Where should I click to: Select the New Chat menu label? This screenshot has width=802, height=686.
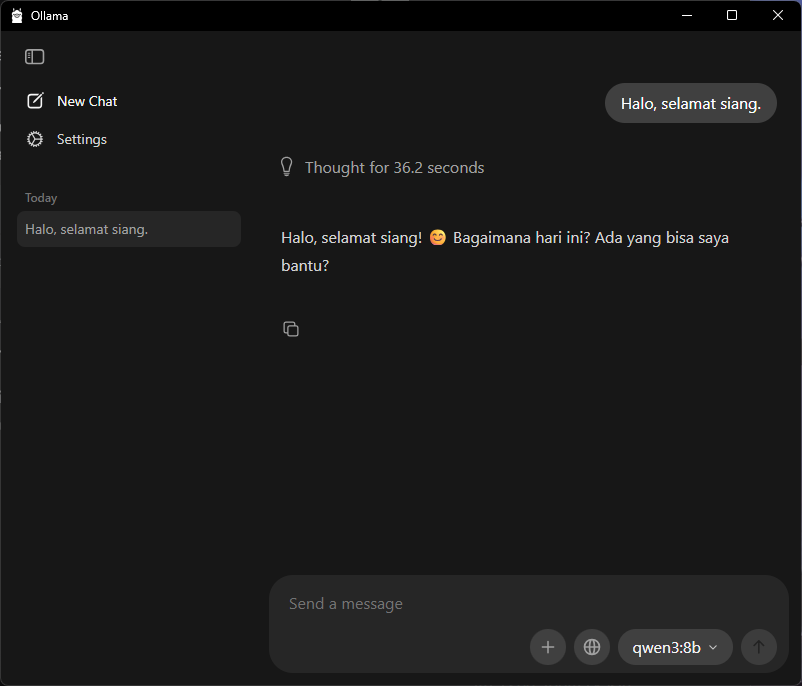[87, 101]
